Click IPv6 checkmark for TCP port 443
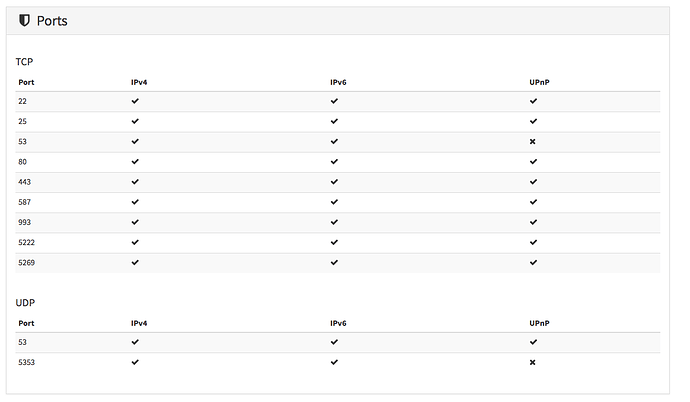Screen dimensions: 690x402 click(334, 182)
